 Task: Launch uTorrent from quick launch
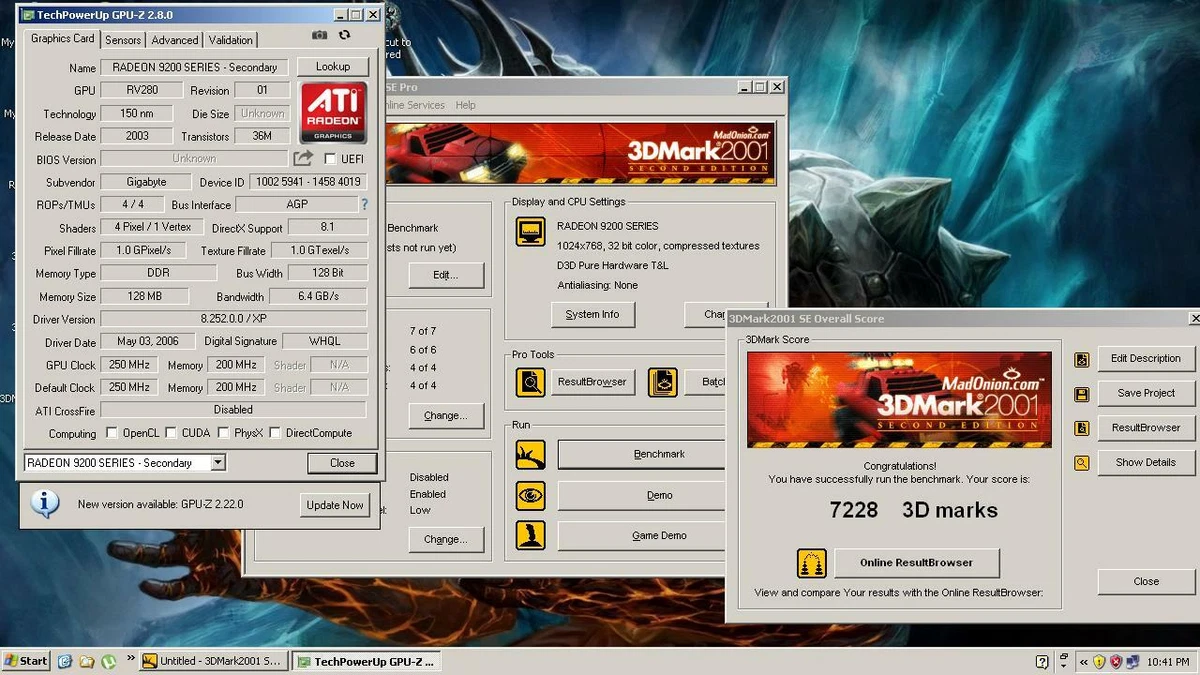point(108,661)
